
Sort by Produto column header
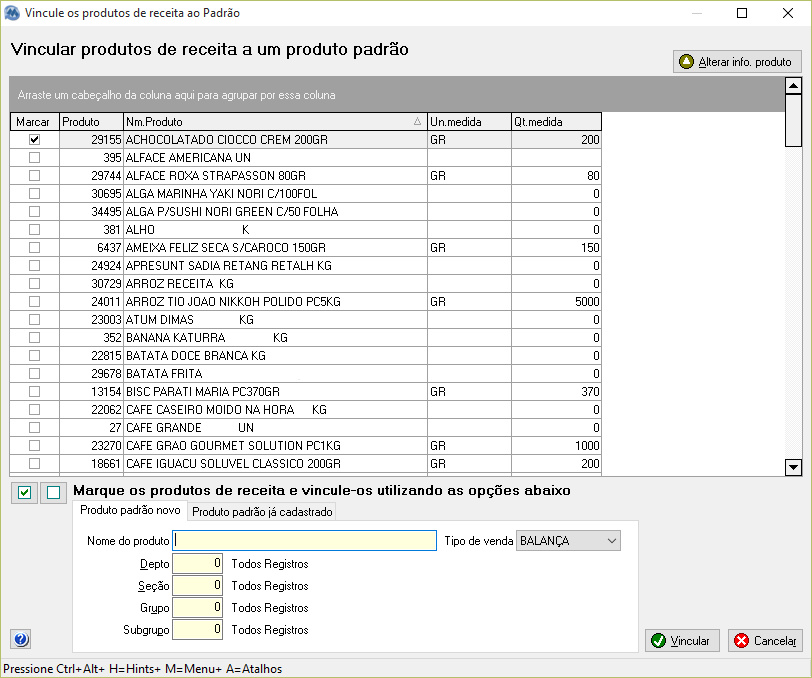[x=92, y=122]
